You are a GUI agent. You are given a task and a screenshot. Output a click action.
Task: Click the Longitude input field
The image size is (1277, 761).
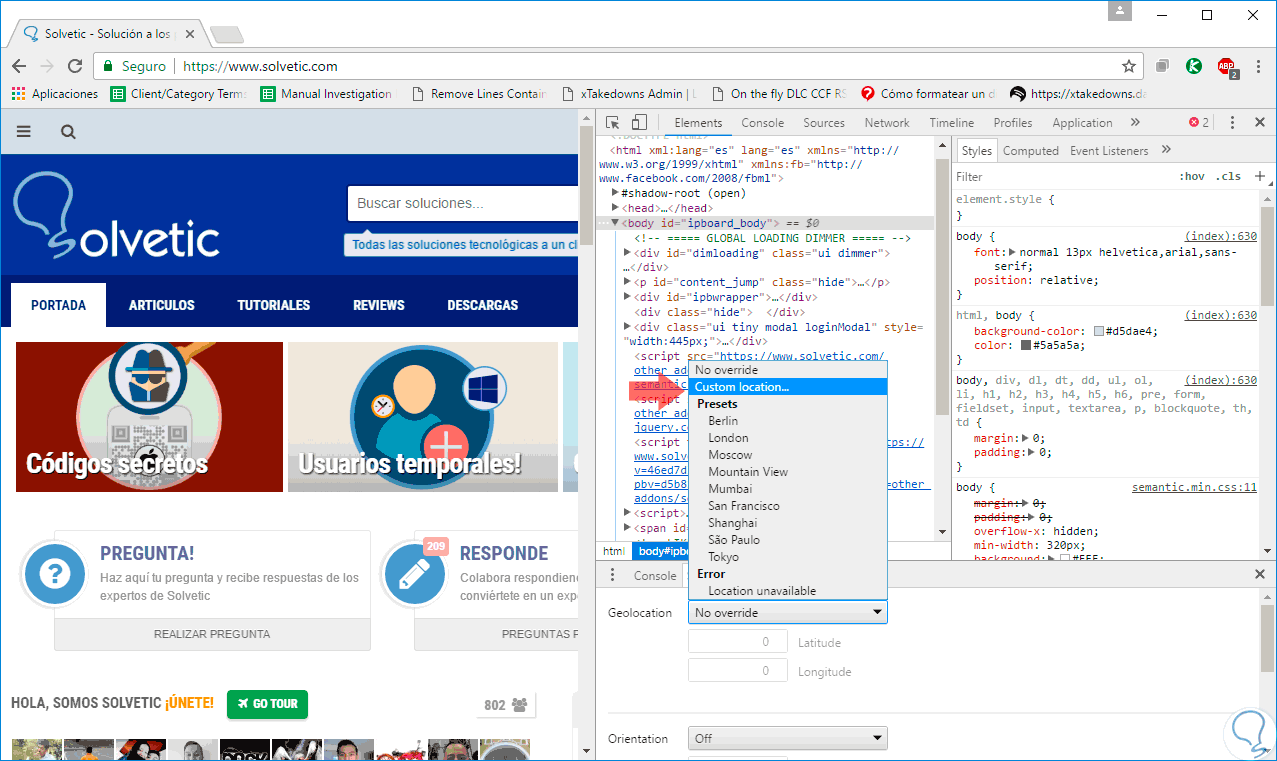tap(739, 672)
